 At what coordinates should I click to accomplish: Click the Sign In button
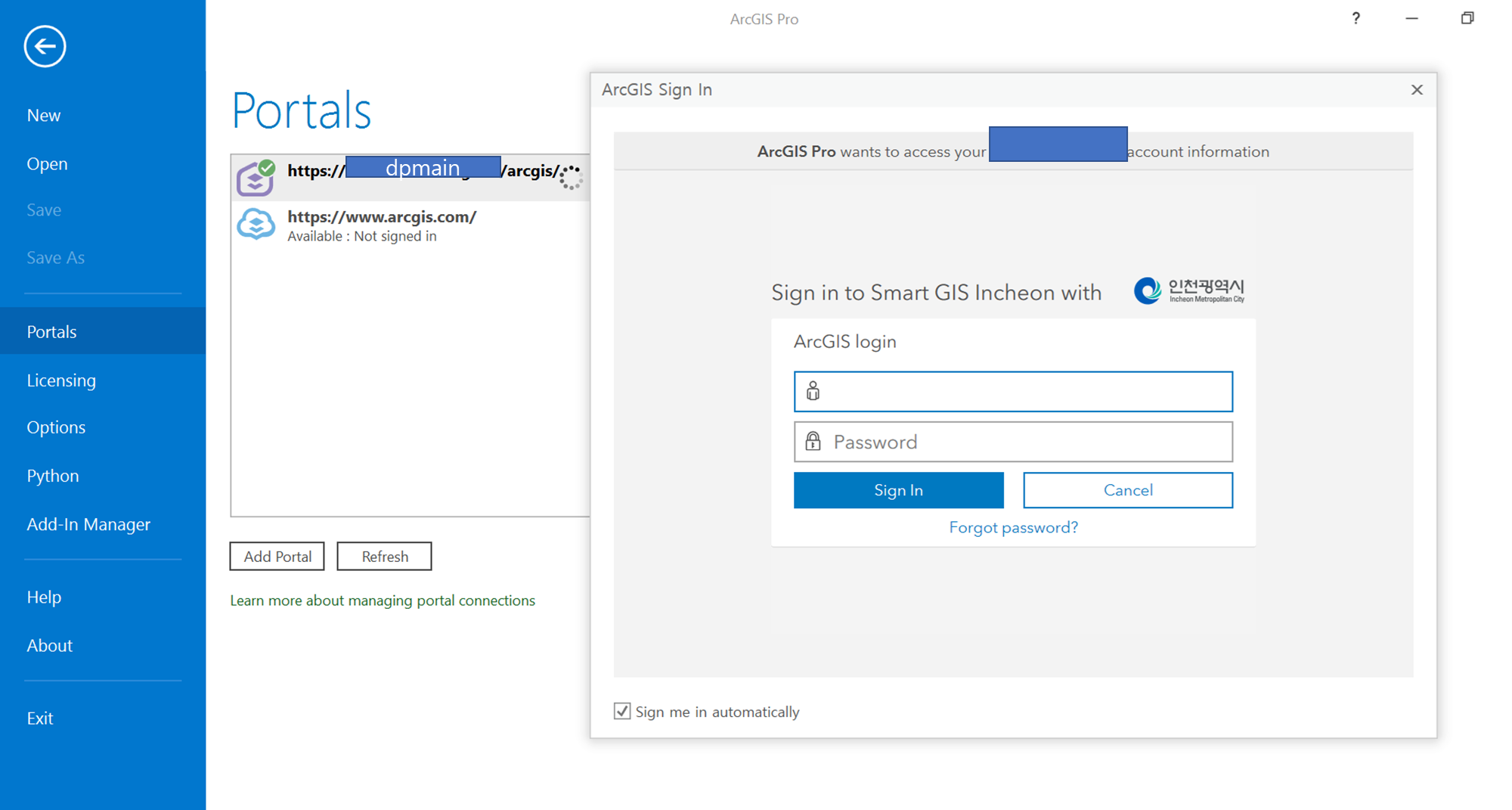point(898,490)
